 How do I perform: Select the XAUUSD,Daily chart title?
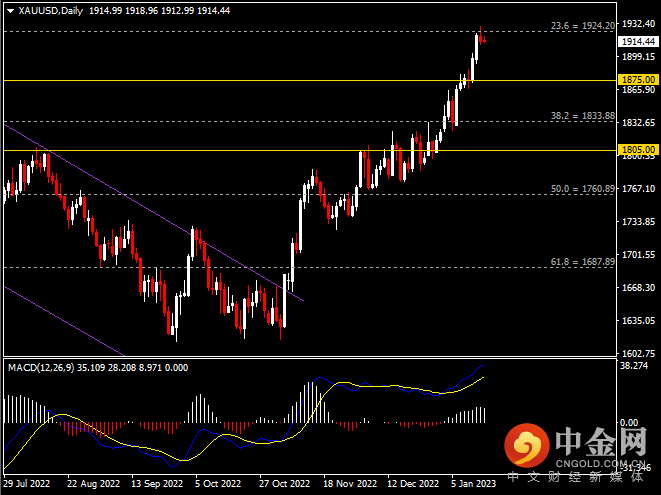click(x=46, y=10)
